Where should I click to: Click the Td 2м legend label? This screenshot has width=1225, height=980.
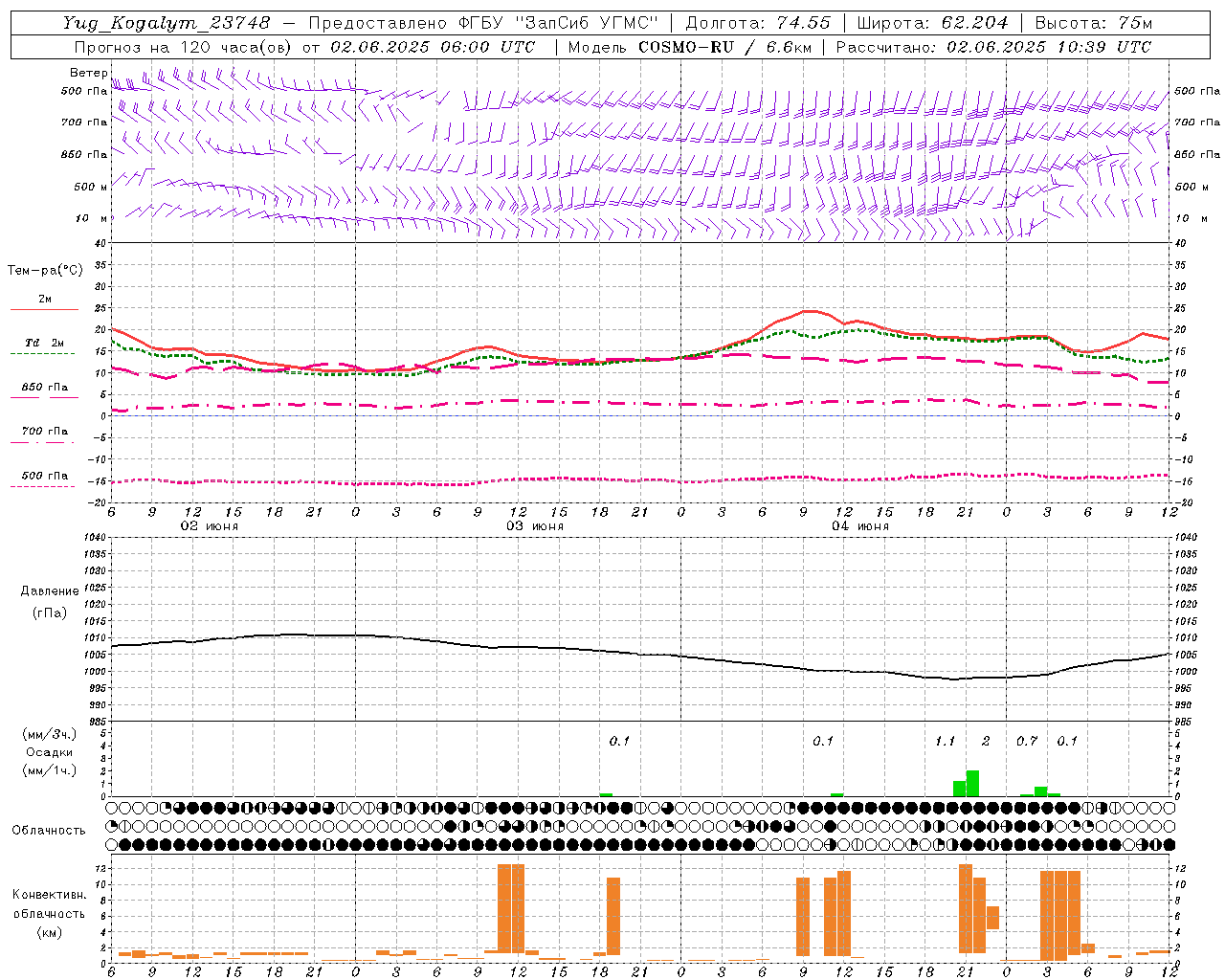click(x=45, y=343)
